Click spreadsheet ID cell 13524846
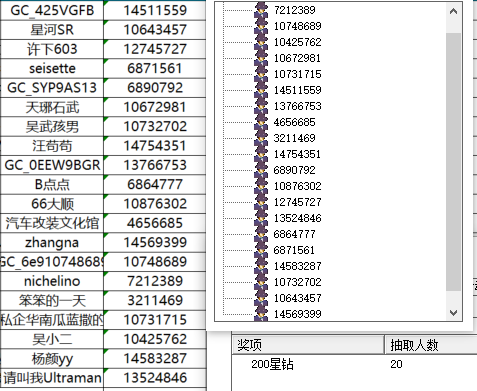This screenshot has height=391, width=477. point(155,378)
